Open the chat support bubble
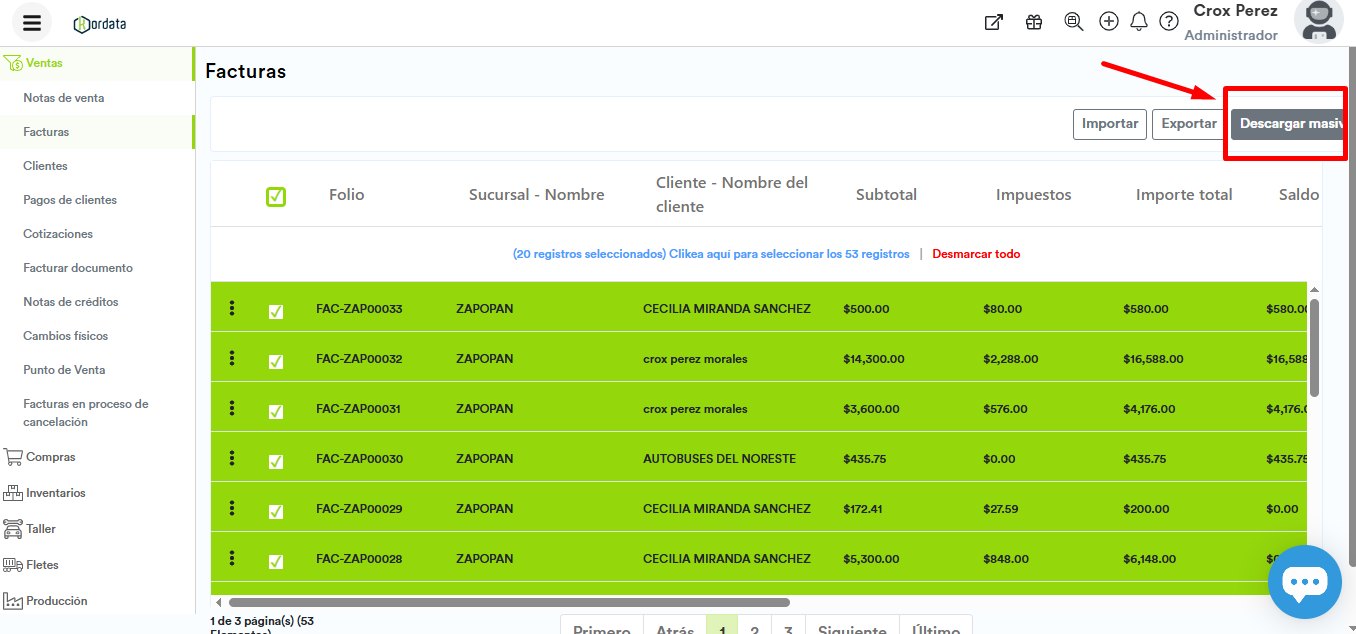This screenshot has height=634, width=1356. click(x=1304, y=582)
